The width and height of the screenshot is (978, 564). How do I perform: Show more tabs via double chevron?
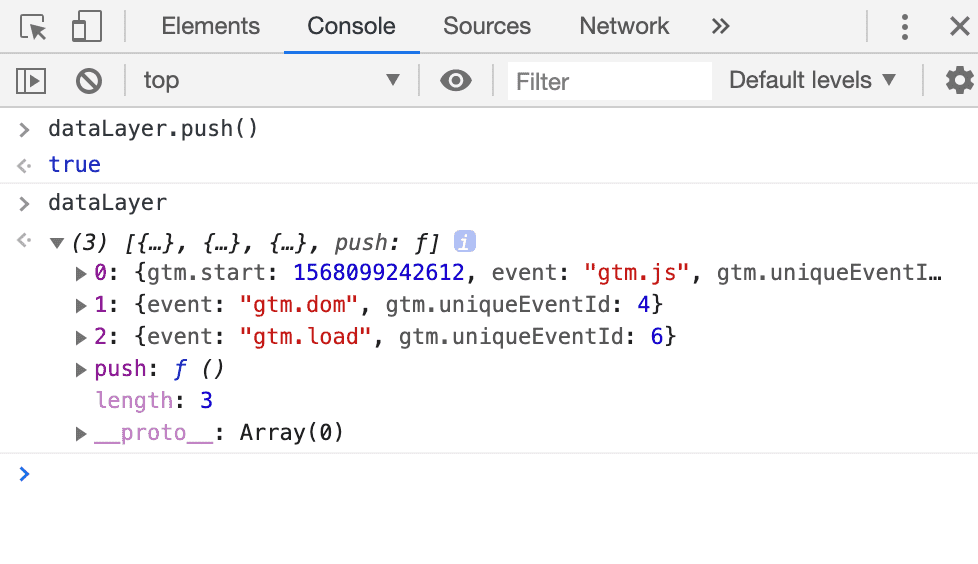click(x=720, y=27)
